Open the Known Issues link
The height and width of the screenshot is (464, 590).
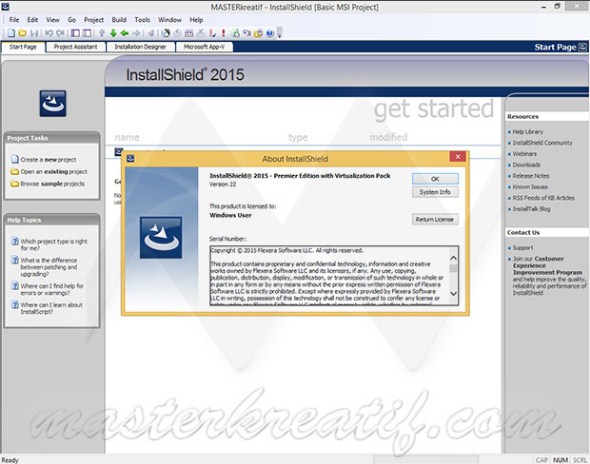[x=530, y=187]
